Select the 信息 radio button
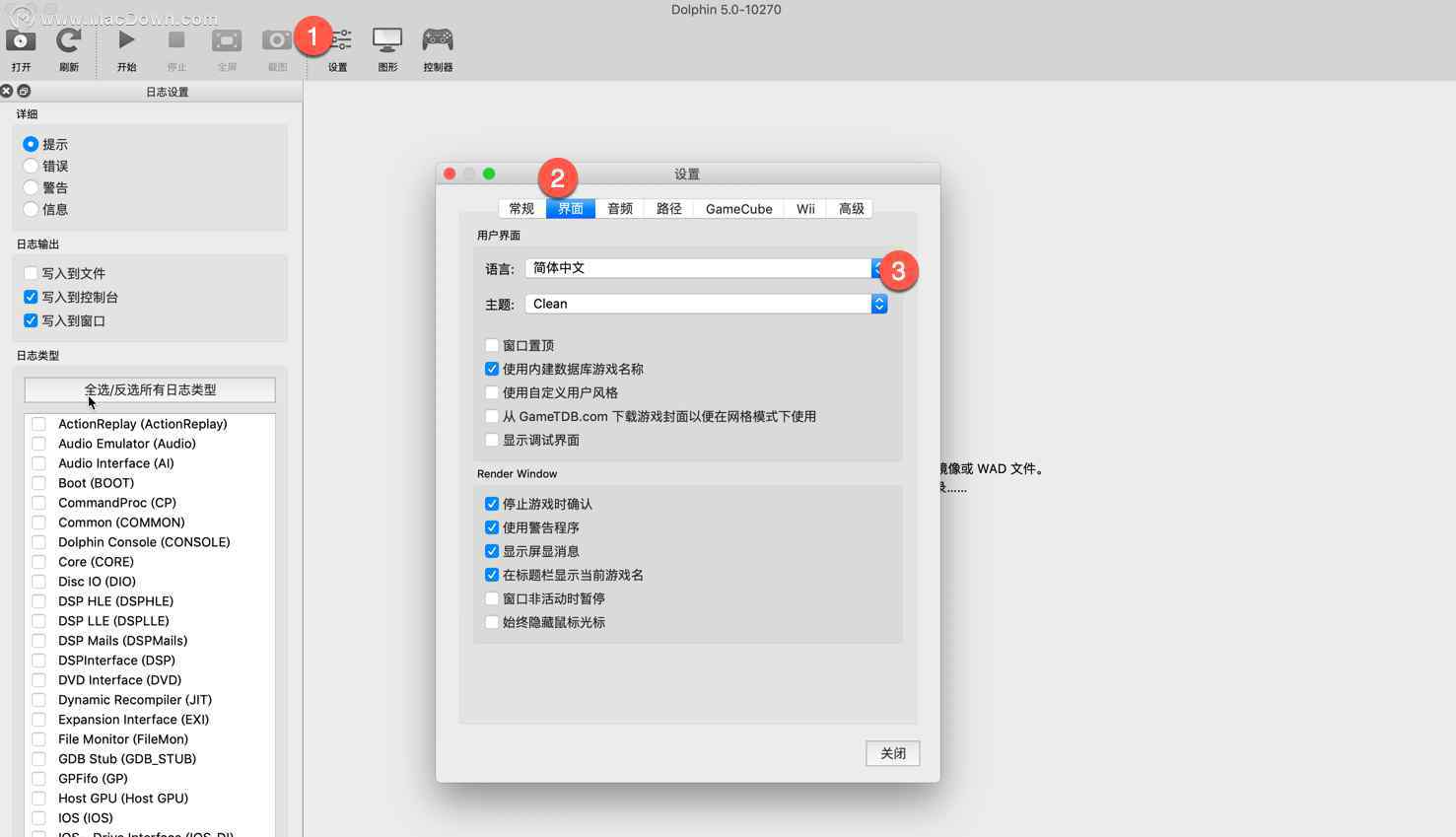The image size is (1456, 837). coord(31,209)
